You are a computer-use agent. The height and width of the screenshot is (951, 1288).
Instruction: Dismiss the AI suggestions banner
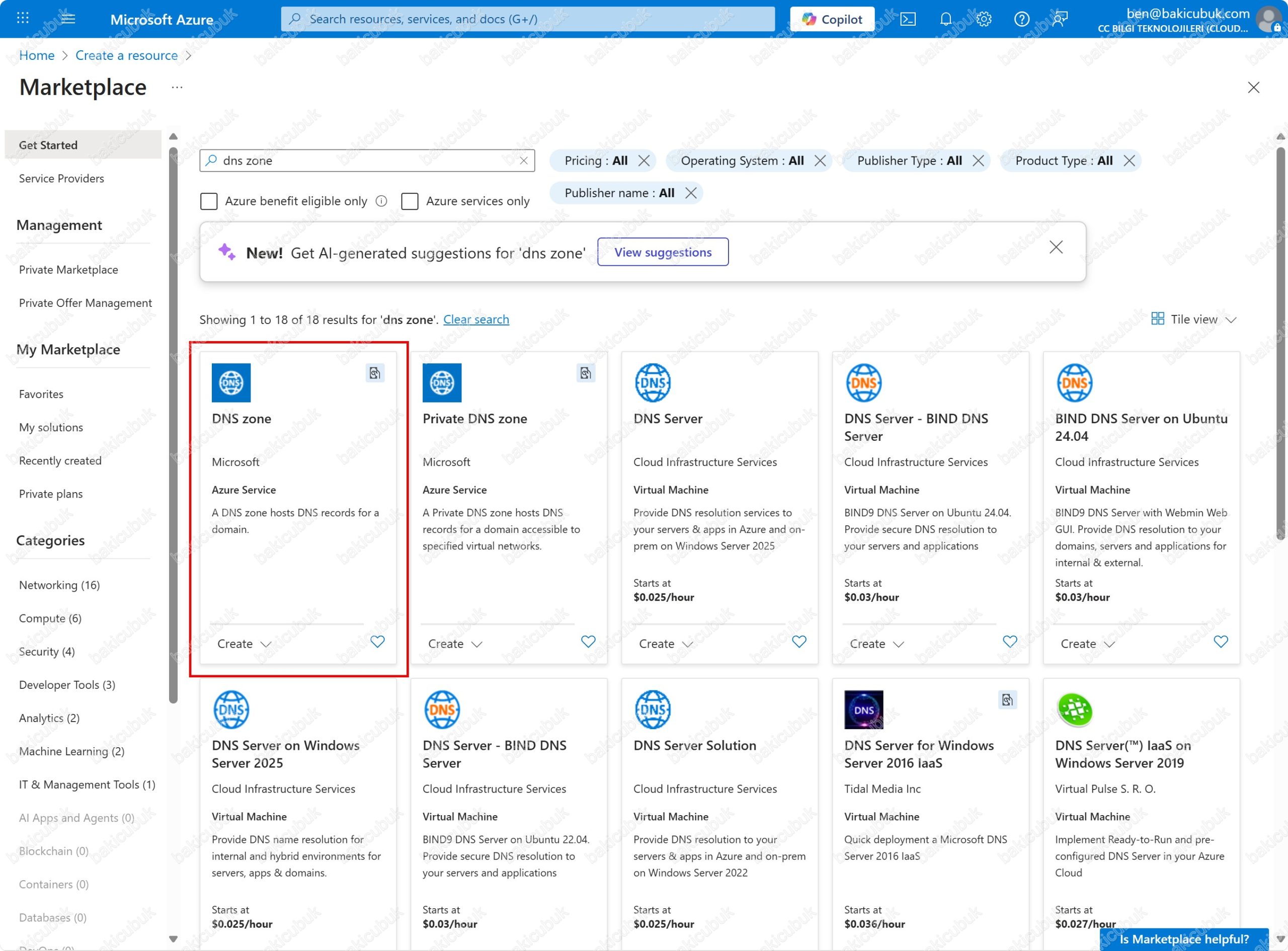(x=1056, y=247)
